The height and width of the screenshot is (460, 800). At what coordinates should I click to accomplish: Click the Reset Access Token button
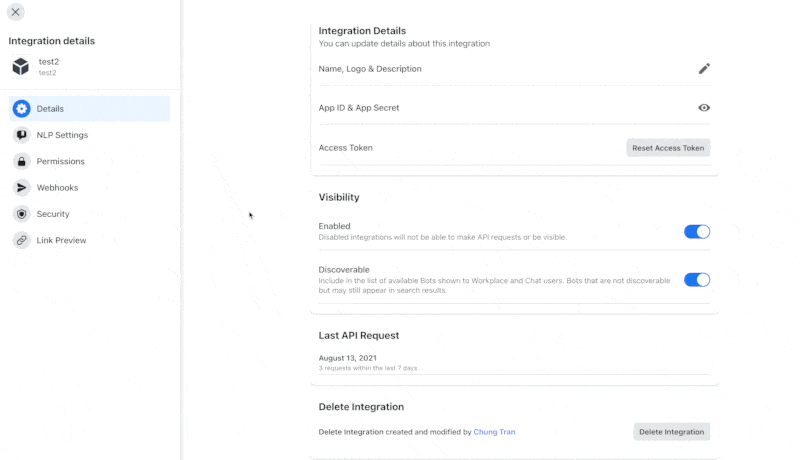pyautogui.click(x=668, y=148)
